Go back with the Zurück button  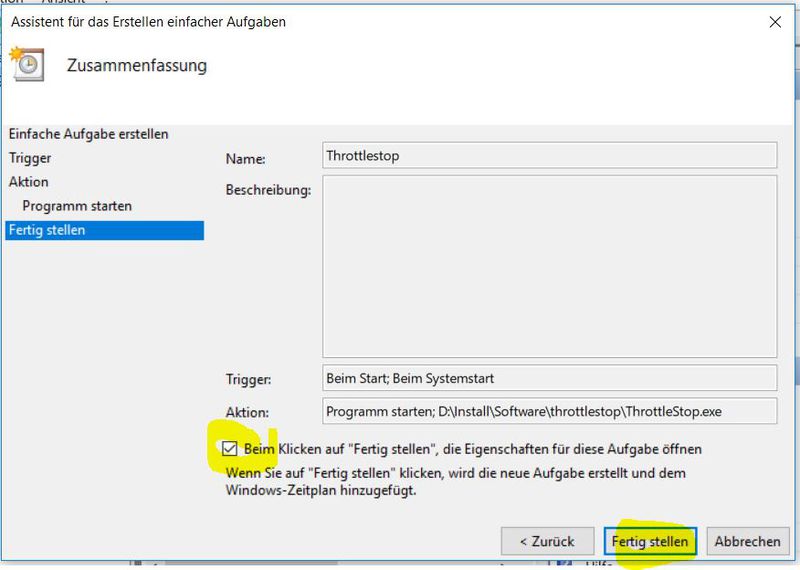point(547,541)
